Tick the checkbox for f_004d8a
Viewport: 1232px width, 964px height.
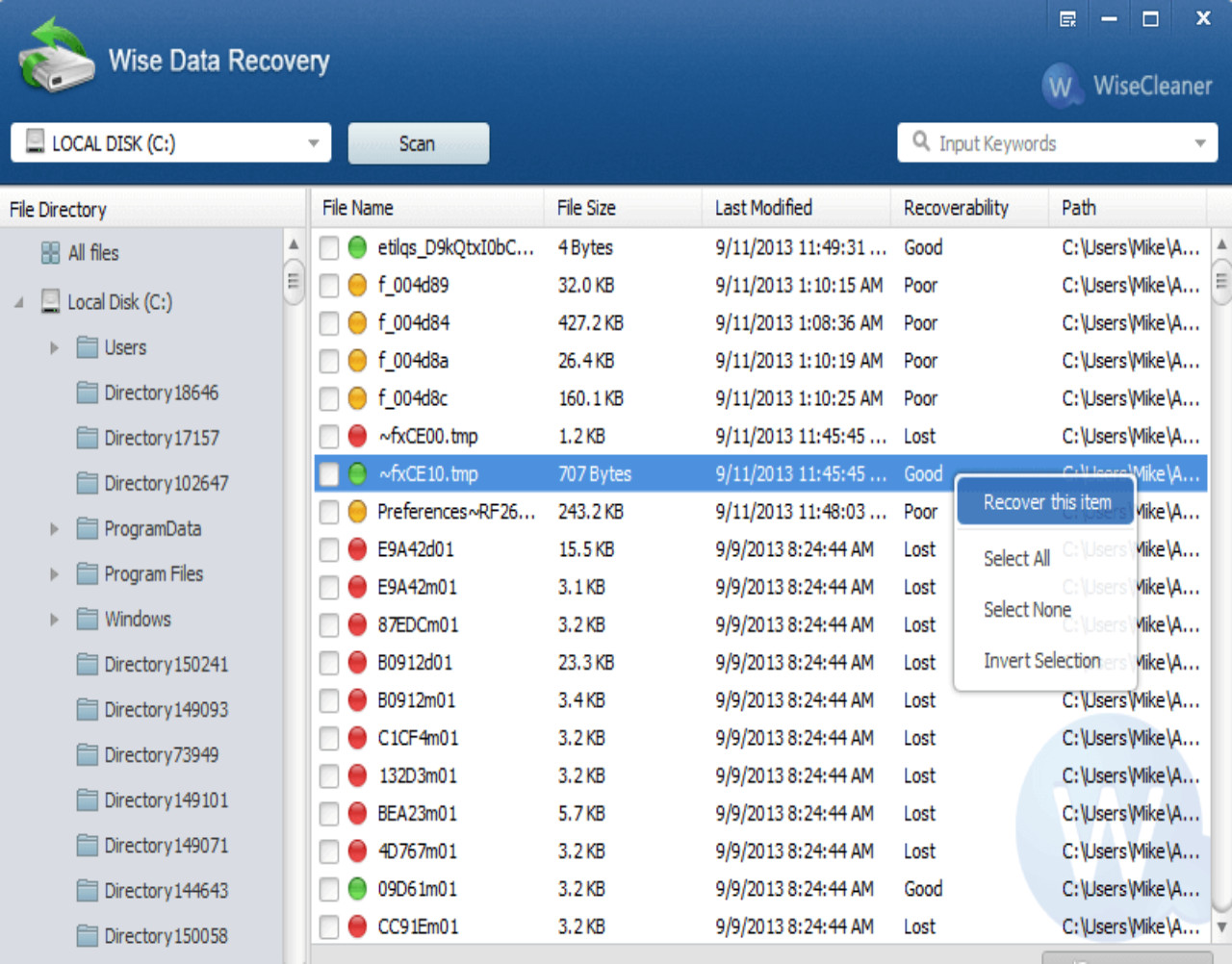[329, 361]
